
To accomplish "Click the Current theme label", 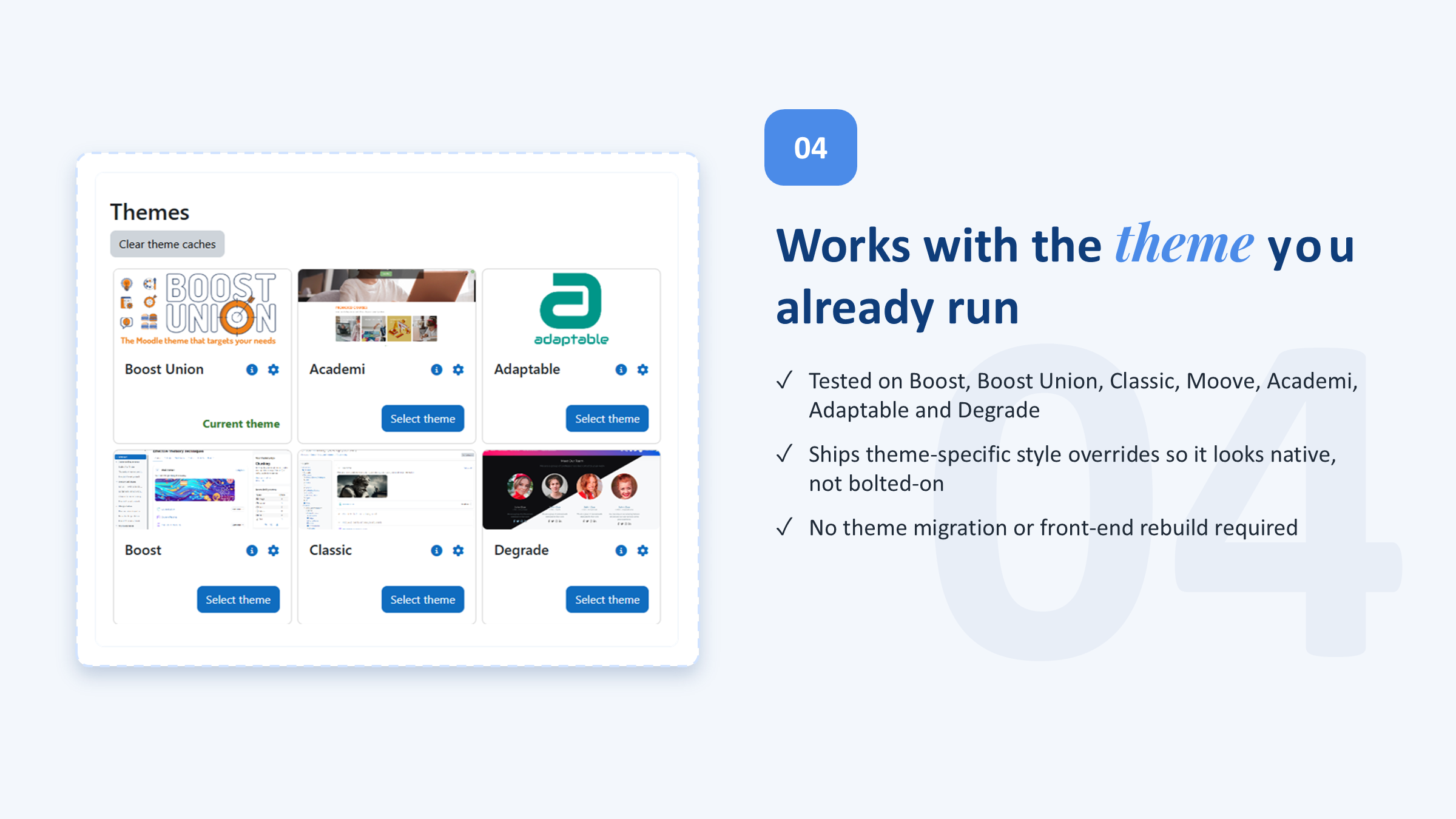I will [241, 423].
